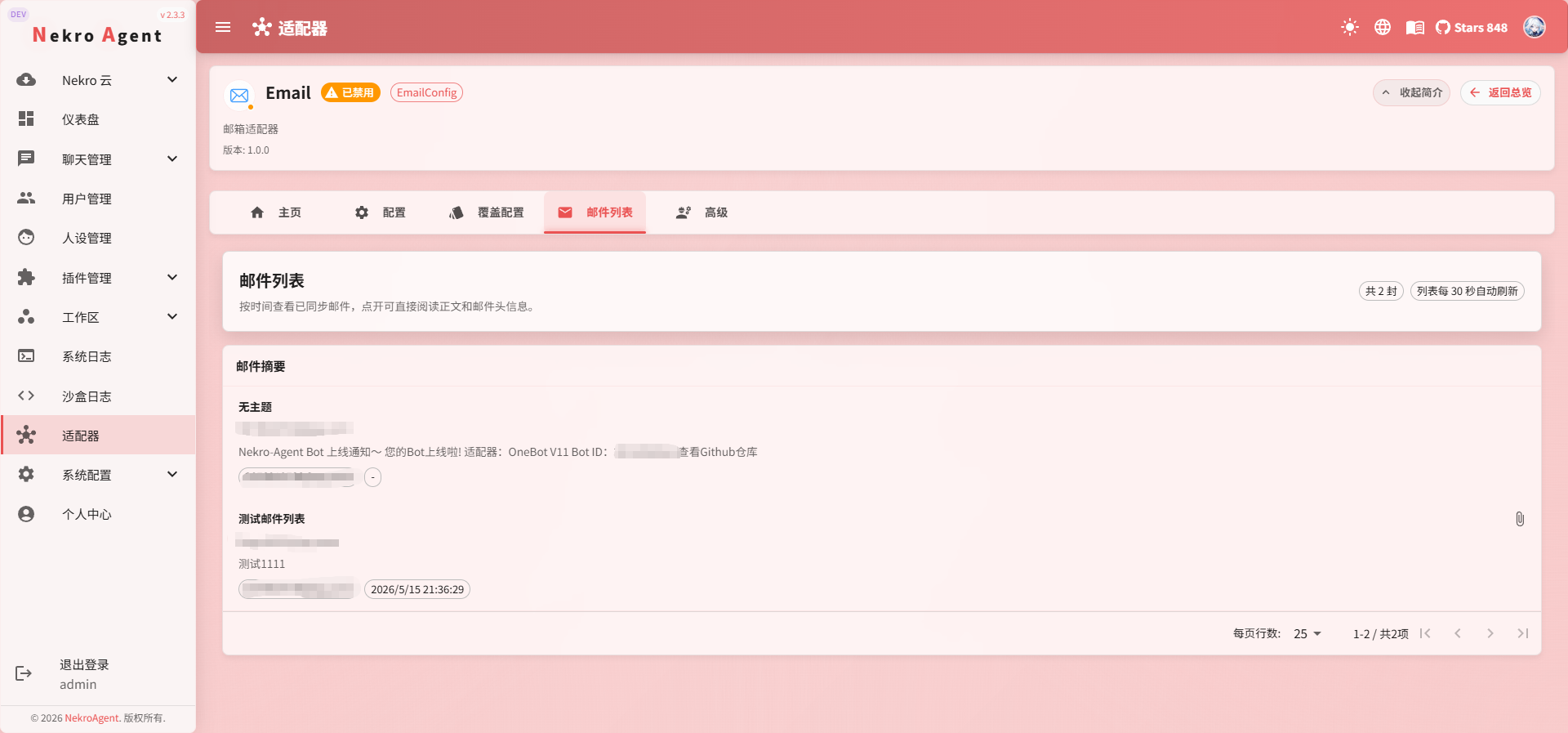Click the 仪表盘 dashboard icon

[26, 119]
